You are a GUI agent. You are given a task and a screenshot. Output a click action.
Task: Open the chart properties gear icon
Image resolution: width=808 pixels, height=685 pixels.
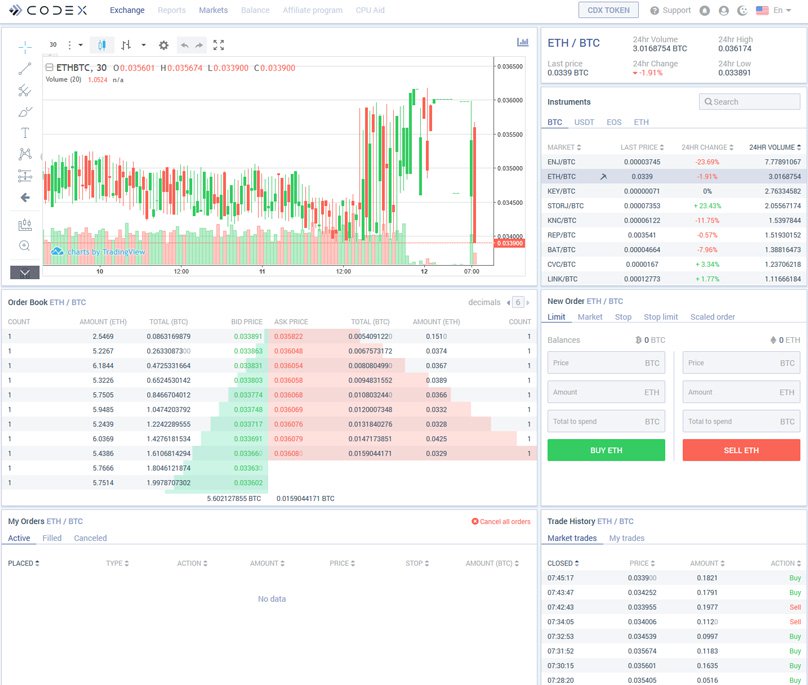tap(163, 45)
